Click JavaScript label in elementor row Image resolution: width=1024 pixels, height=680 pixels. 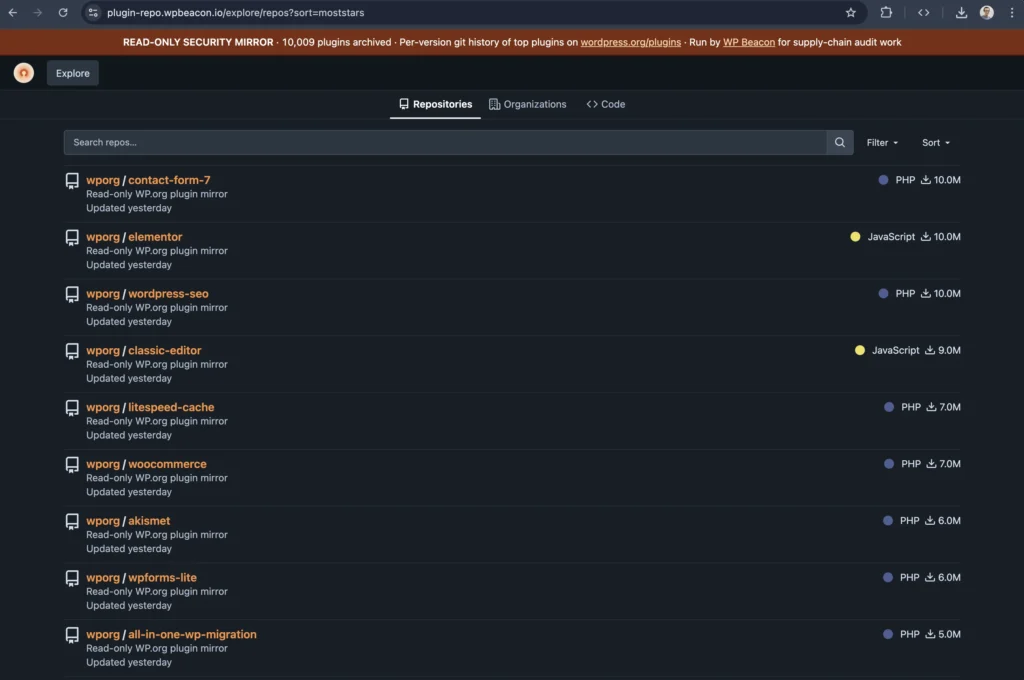click(x=891, y=236)
